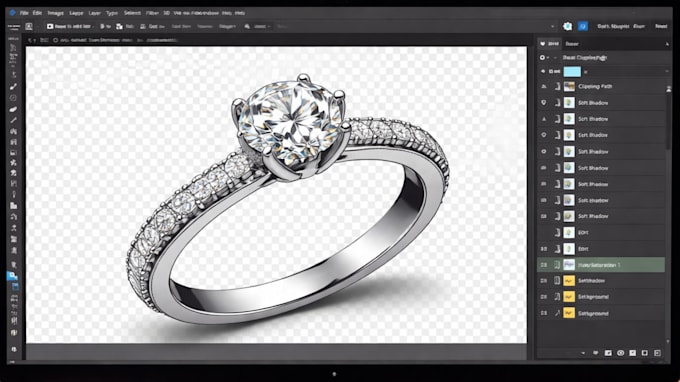680x382 pixels.
Task: Select the Softshadow adjustment layer
Action: (601, 281)
